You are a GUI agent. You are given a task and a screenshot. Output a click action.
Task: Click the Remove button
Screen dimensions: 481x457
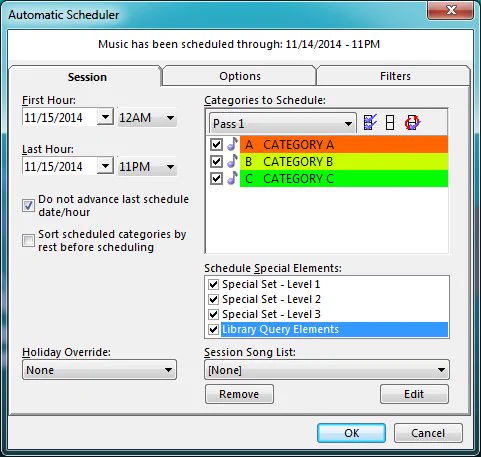point(239,394)
